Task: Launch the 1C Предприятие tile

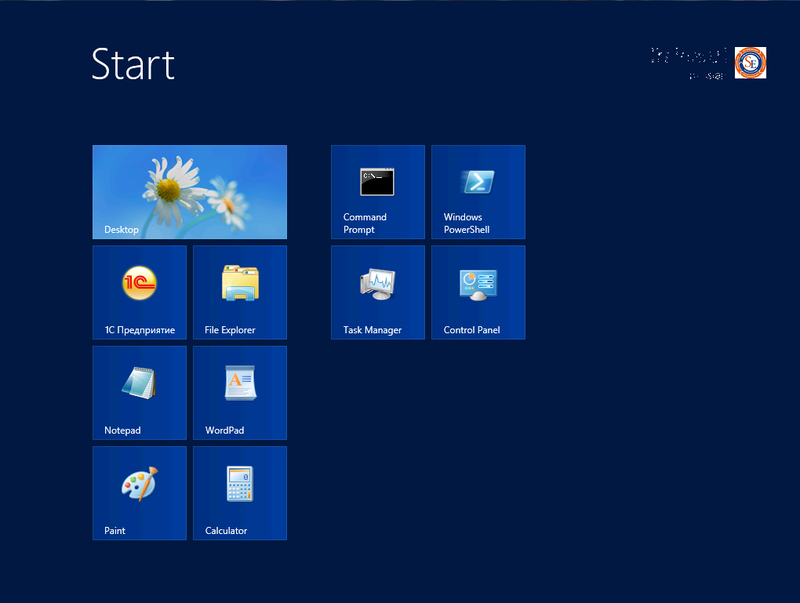Action: 139,292
